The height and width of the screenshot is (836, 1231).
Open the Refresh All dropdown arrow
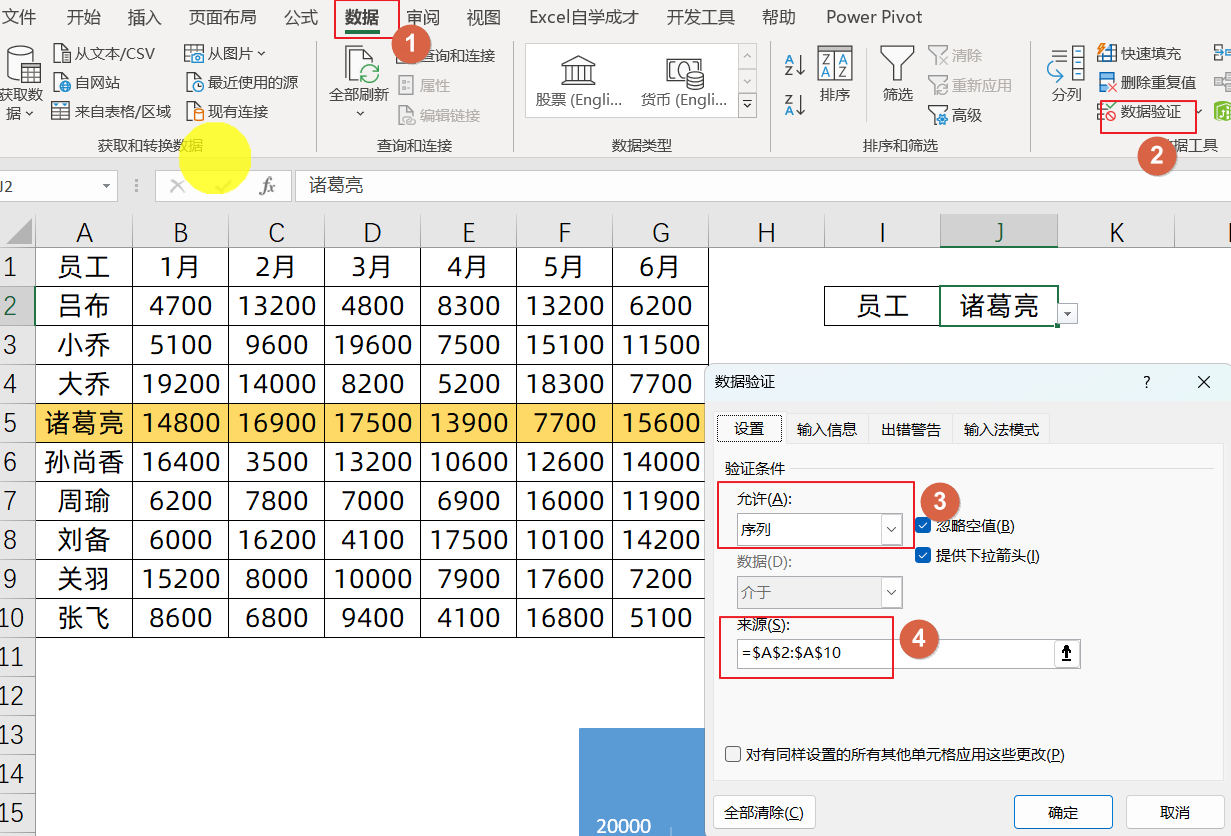tap(360, 113)
